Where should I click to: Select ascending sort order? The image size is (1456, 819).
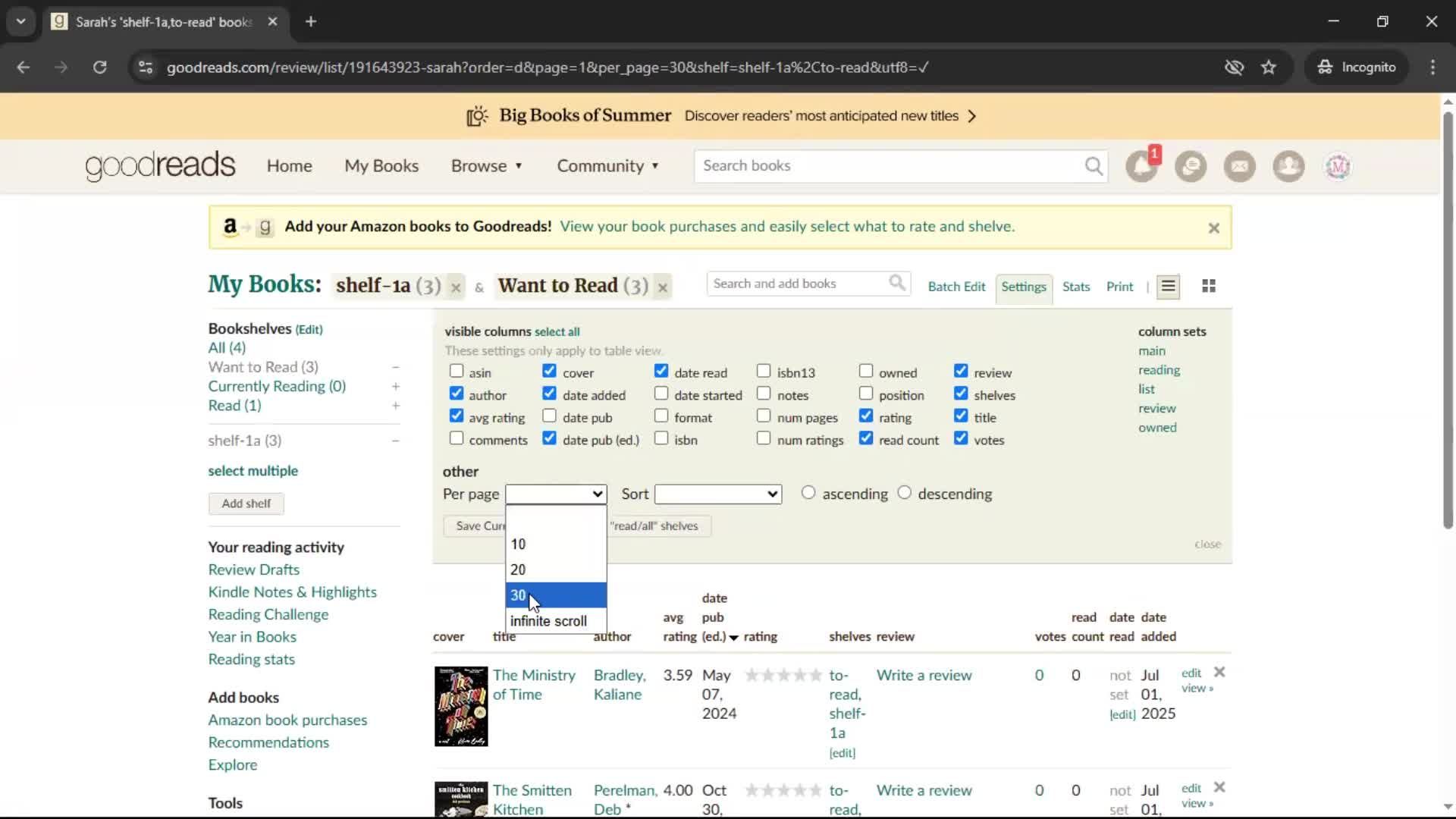[808, 493]
